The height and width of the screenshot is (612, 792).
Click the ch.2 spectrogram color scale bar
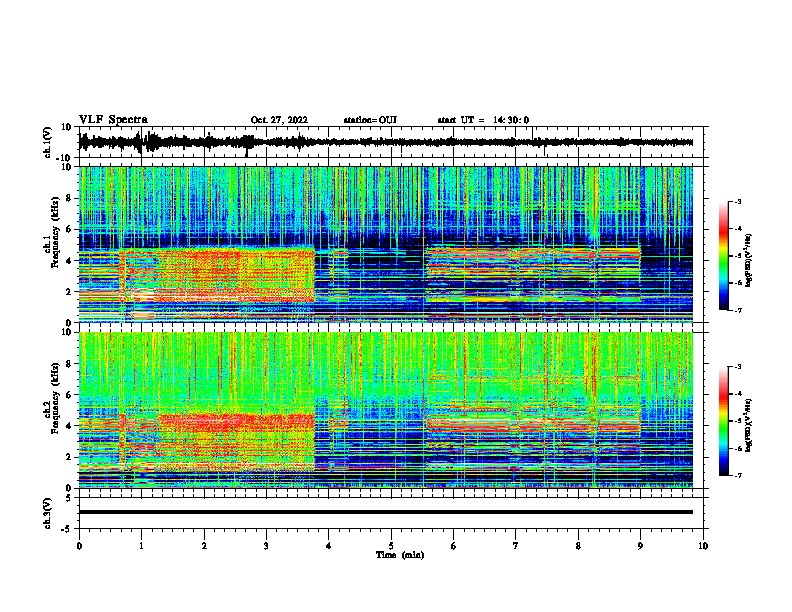pyautogui.click(x=723, y=421)
